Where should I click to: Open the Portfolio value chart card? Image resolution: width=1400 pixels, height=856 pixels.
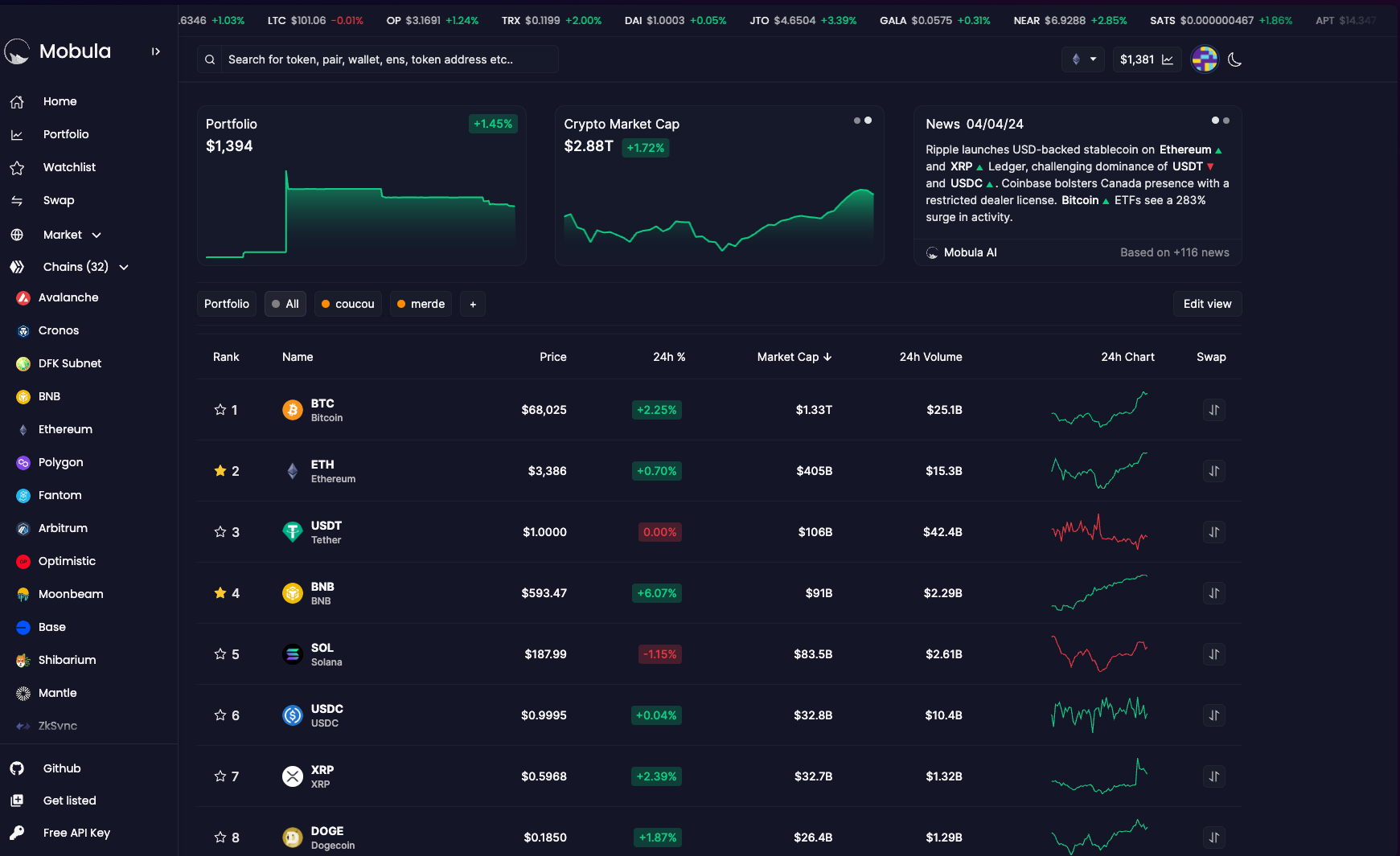click(x=362, y=186)
